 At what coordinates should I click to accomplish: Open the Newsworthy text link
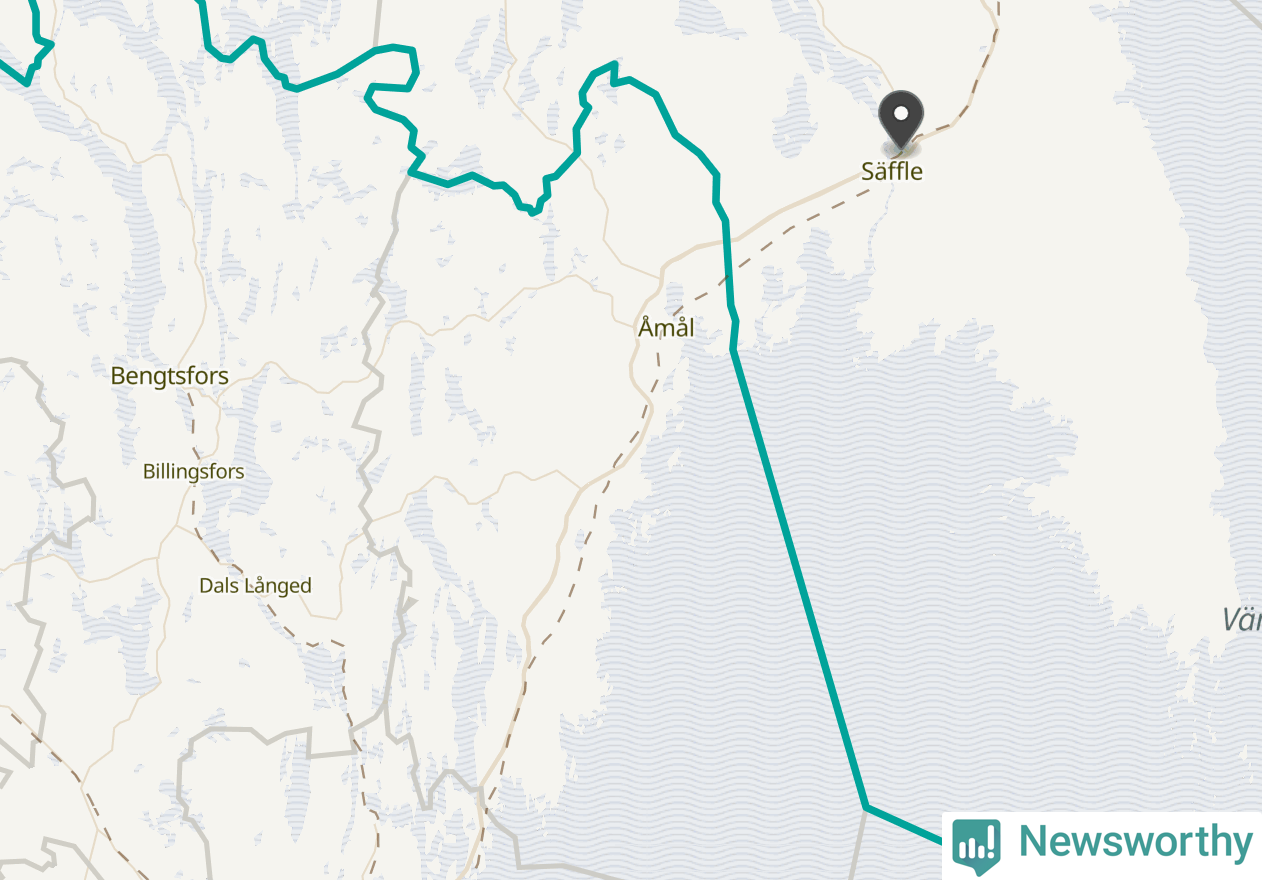[1135, 842]
